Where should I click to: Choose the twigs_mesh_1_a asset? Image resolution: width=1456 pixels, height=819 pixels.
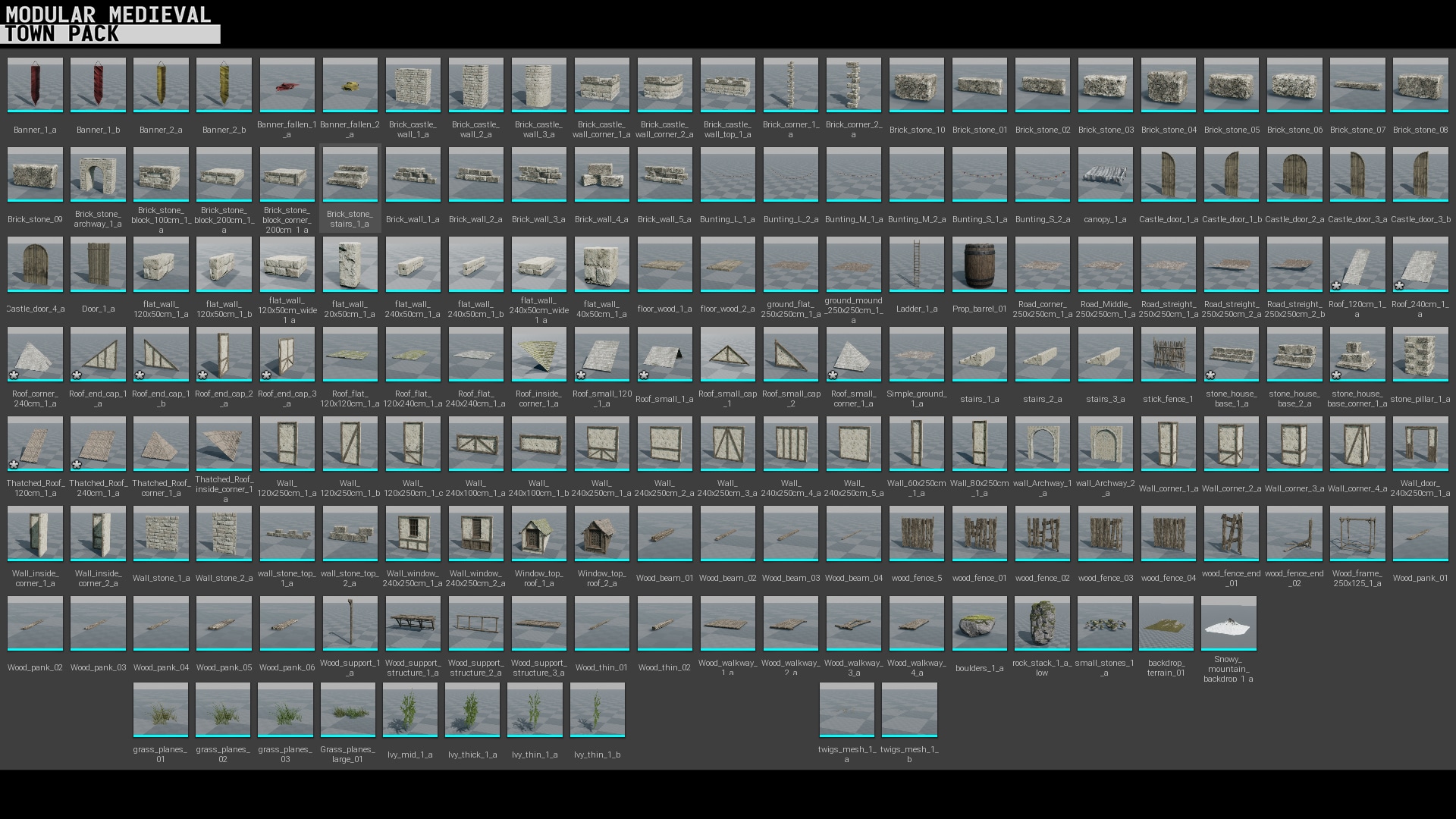(846, 710)
